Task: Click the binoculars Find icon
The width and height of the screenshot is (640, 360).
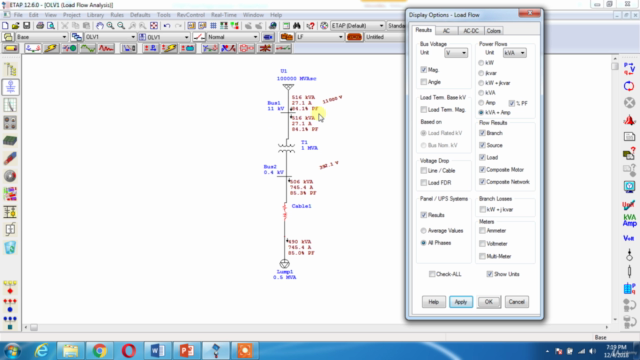Action: tap(297, 26)
